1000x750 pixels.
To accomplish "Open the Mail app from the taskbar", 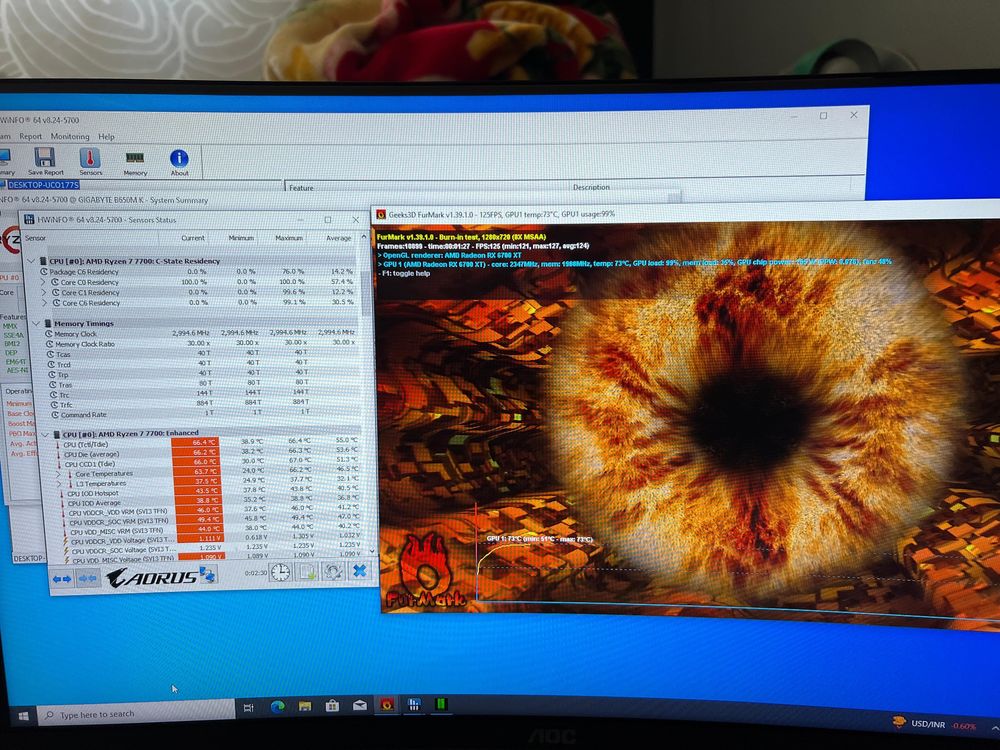I will [360, 705].
